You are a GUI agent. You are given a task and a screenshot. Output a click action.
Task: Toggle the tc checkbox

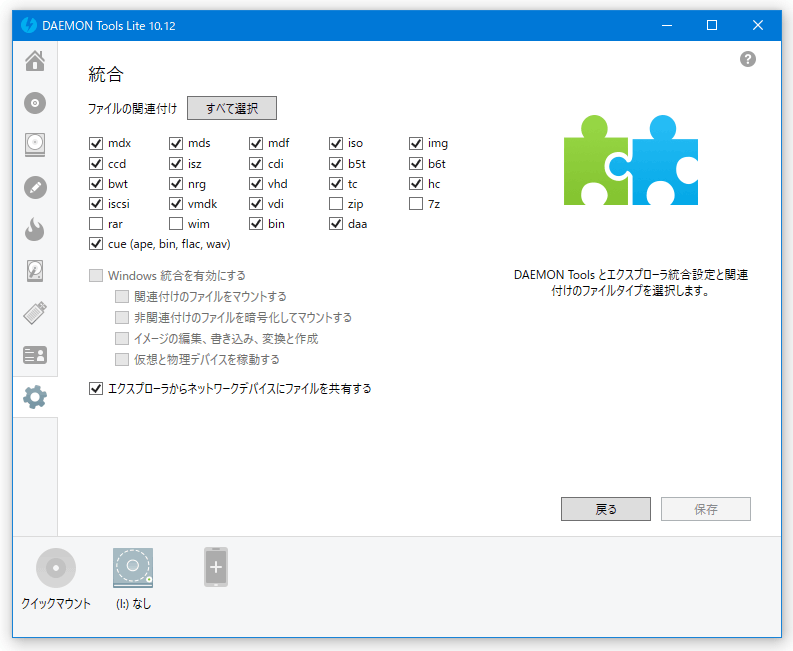(x=336, y=184)
